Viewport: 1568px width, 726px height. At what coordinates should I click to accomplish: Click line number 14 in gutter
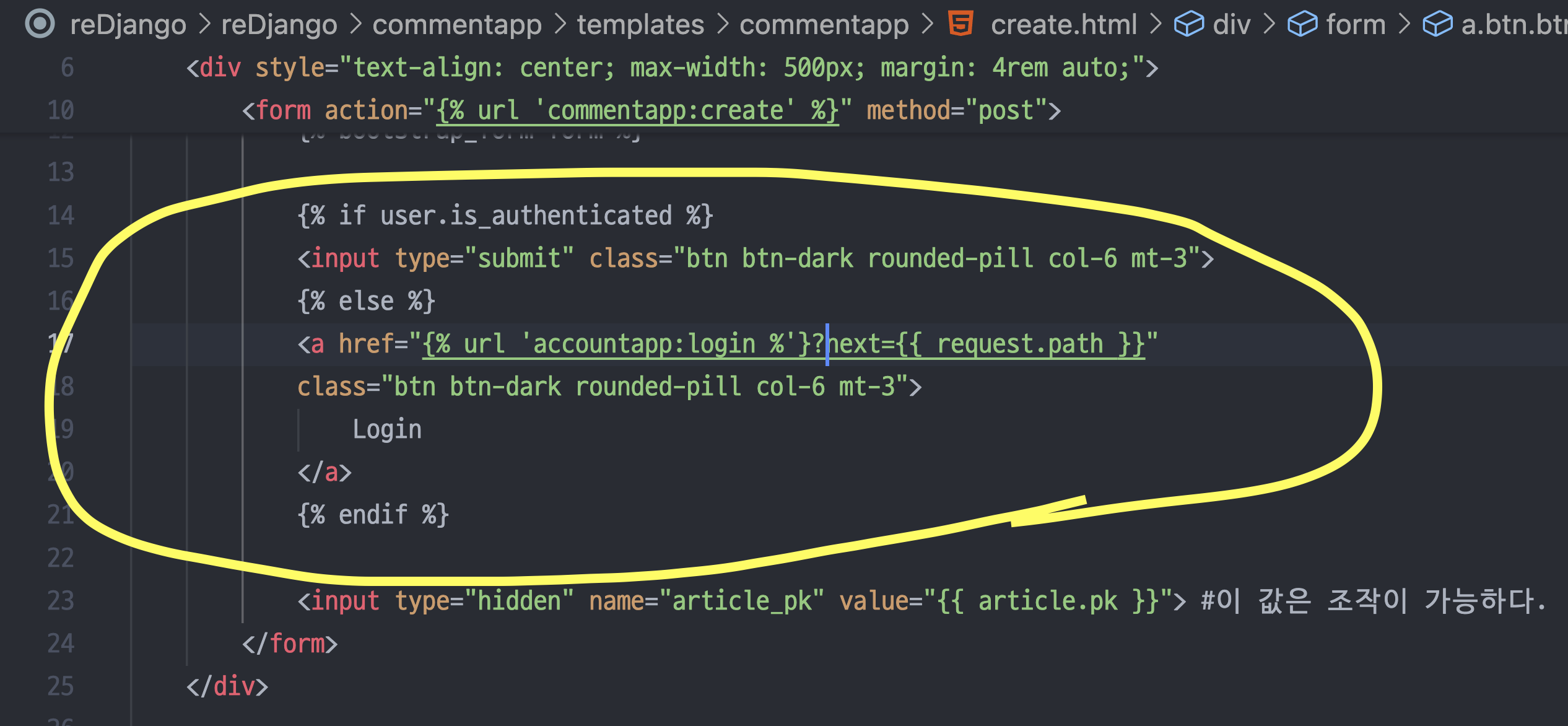61,216
